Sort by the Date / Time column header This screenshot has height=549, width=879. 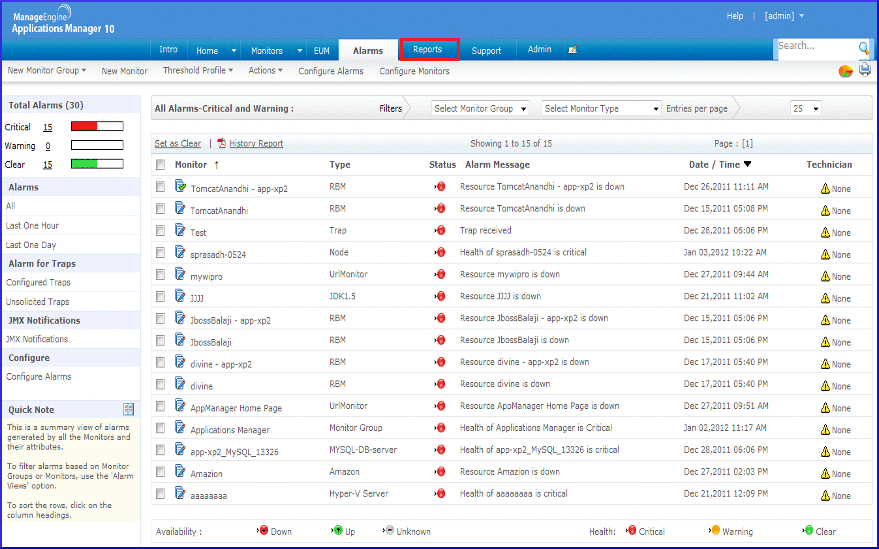click(x=720, y=164)
